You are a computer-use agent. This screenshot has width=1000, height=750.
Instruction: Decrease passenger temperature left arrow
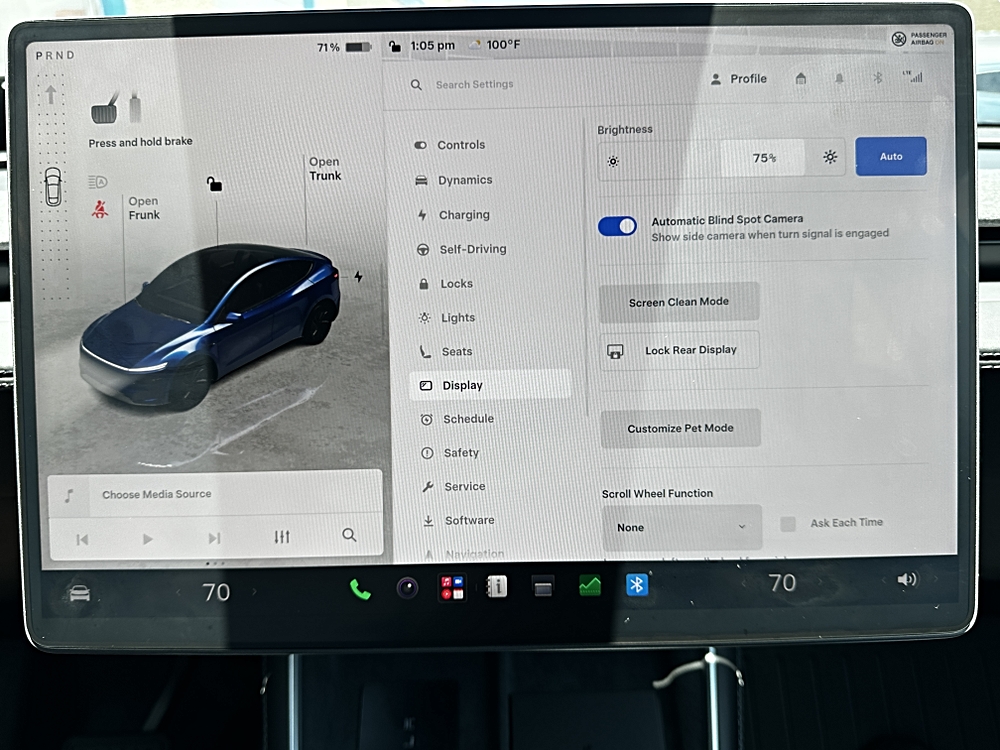pyautogui.click(x=744, y=583)
